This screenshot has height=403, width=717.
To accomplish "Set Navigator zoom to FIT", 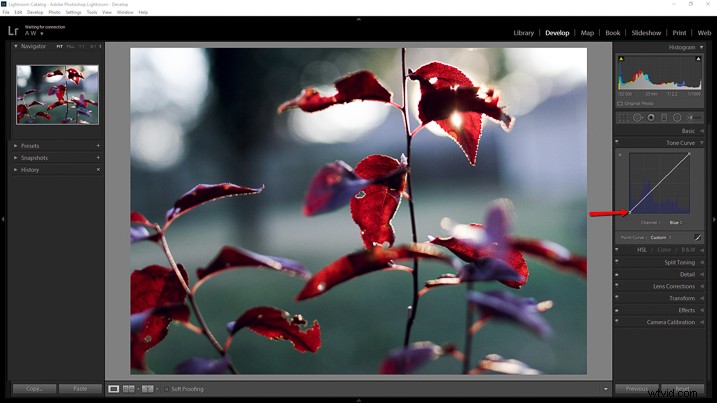I will click(59, 46).
